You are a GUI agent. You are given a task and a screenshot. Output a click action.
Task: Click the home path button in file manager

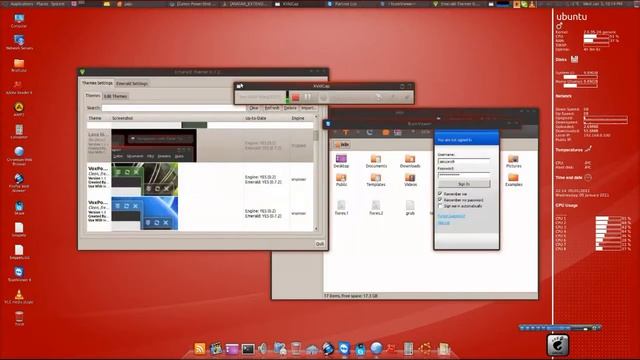click(x=342, y=144)
